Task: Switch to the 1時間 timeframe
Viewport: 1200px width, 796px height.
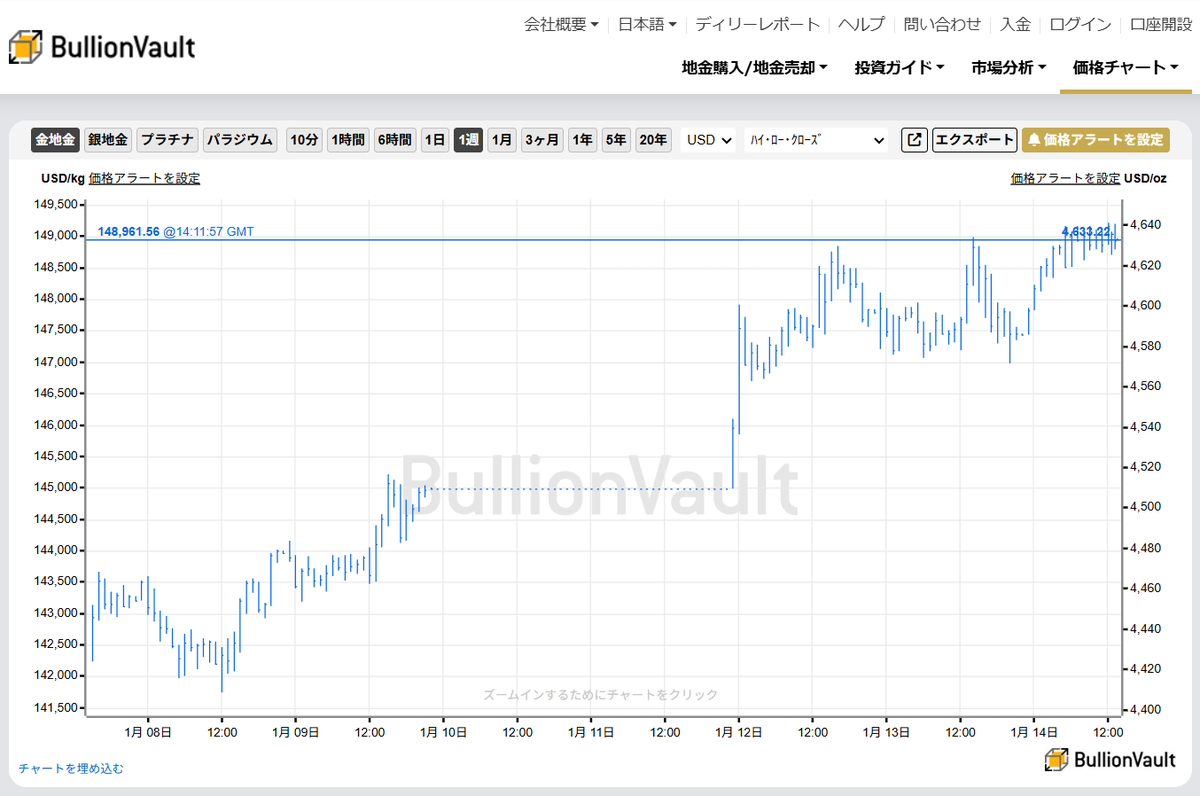Action: click(x=347, y=140)
